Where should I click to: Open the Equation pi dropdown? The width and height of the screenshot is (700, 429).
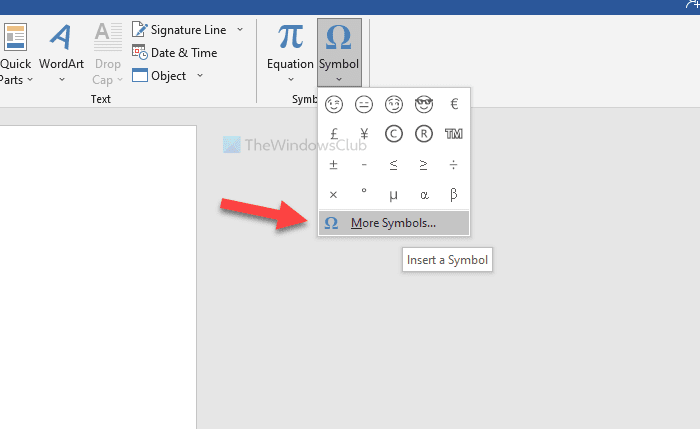click(290, 53)
